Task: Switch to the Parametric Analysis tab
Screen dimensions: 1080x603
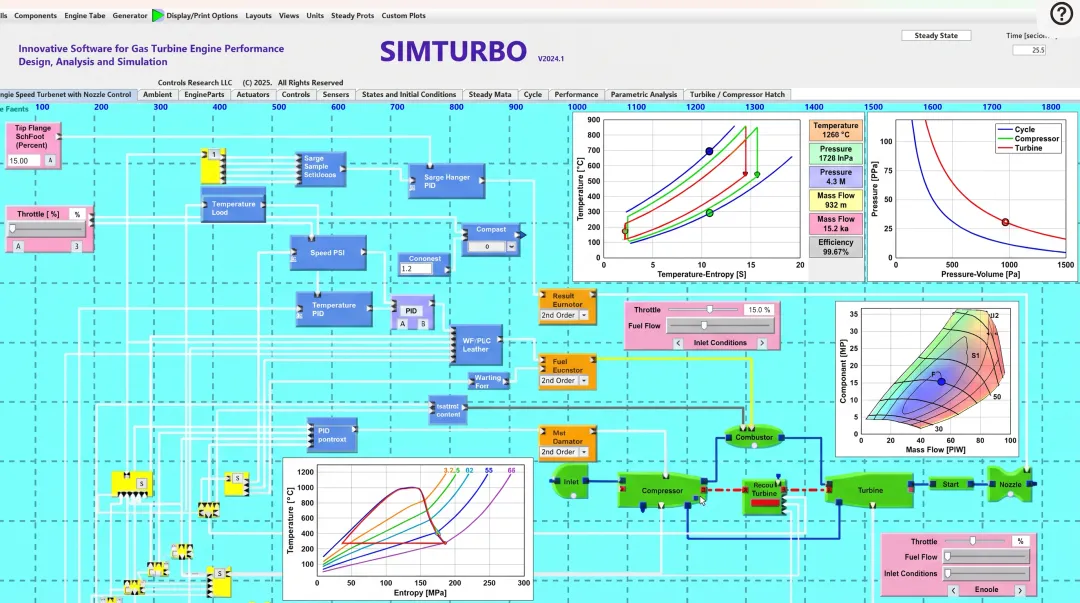Action: click(x=643, y=94)
